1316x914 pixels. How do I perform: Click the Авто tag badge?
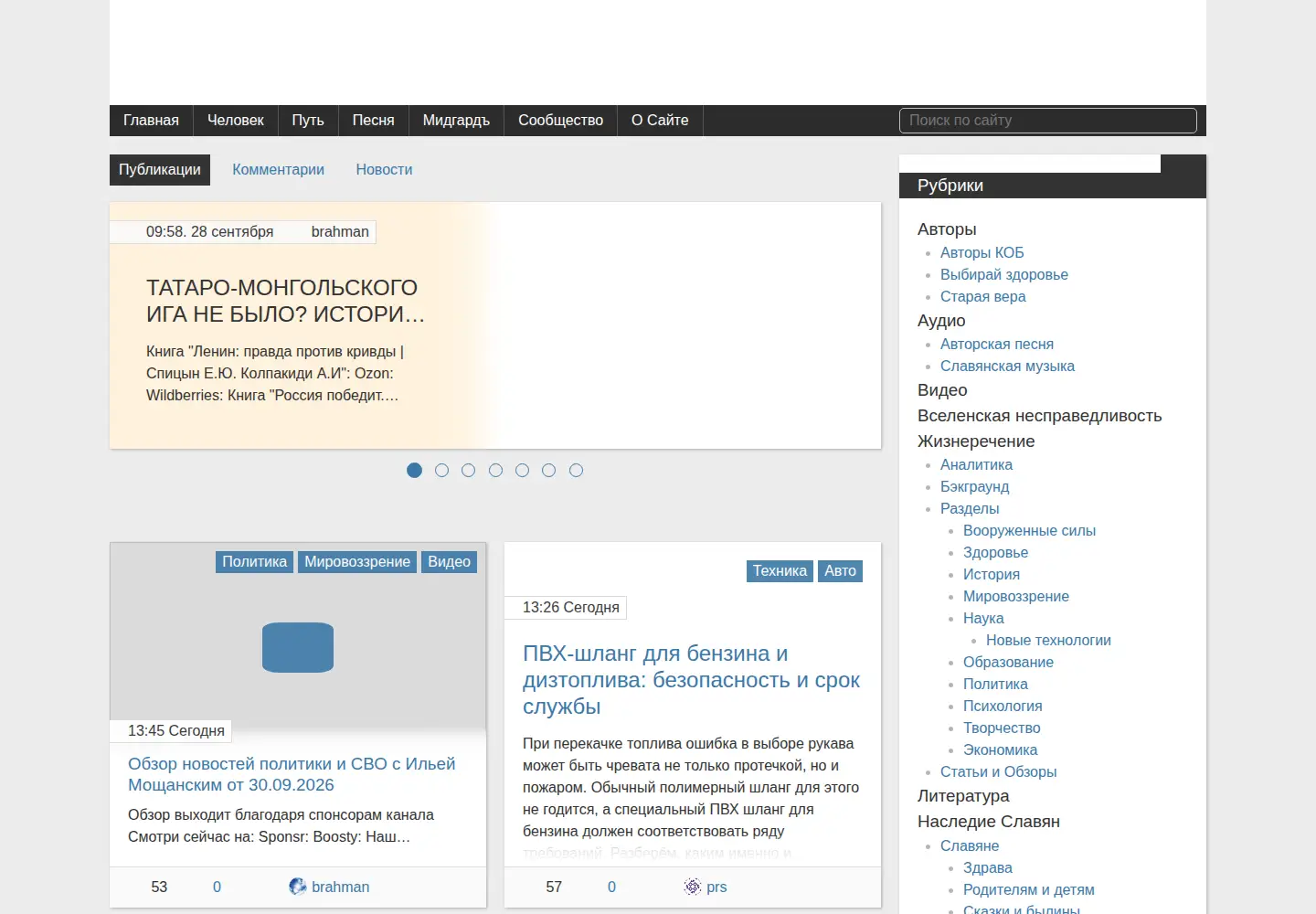(x=841, y=571)
